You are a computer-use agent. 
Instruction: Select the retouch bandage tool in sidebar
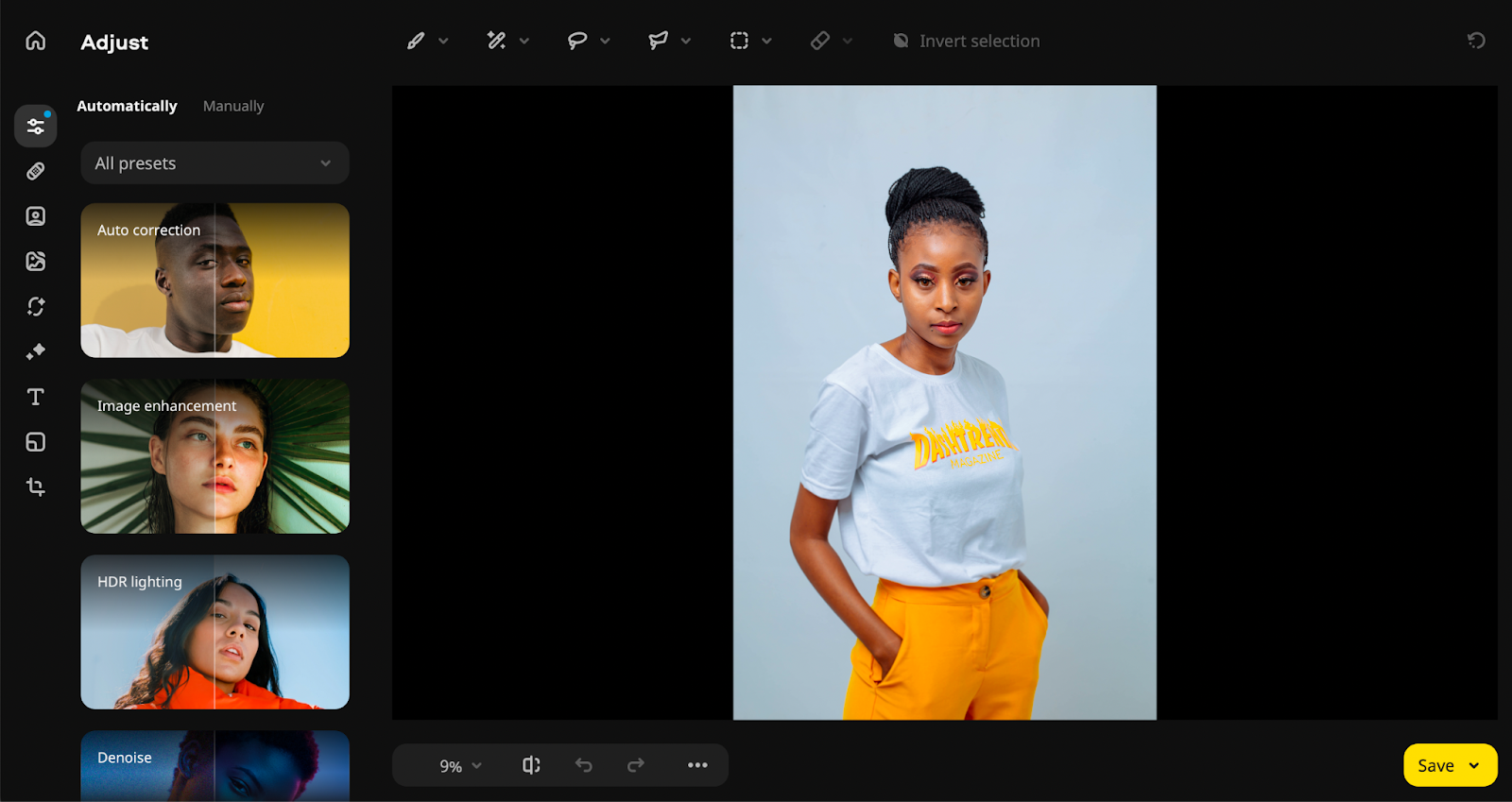[x=36, y=171]
